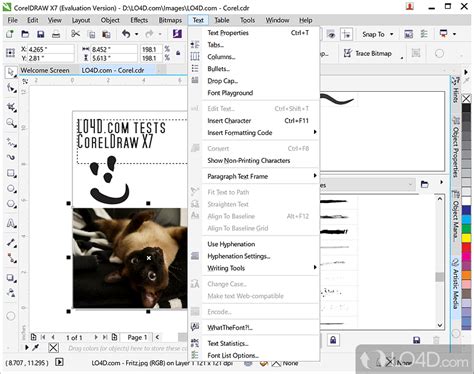Pick the red swatch in color palette
474x374 pixels.
pos(466,247)
